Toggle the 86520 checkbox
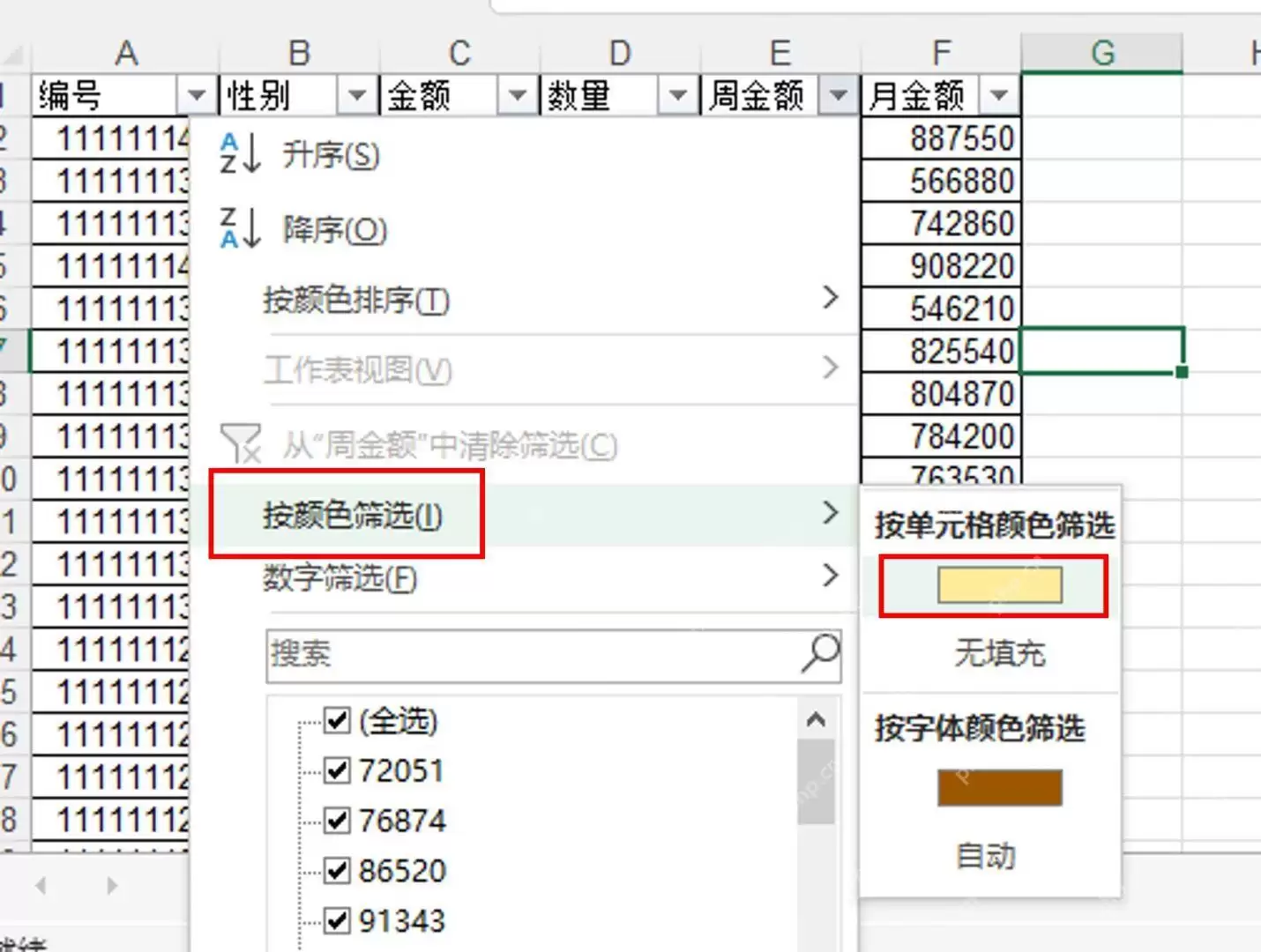The image size is (1261, 952). (x=337, y=871)
